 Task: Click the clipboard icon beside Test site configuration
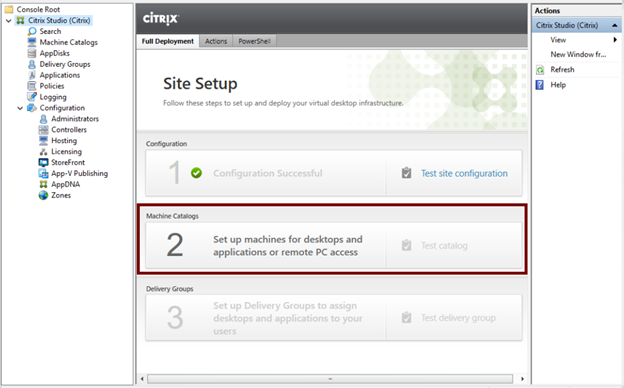click(406, 173)
